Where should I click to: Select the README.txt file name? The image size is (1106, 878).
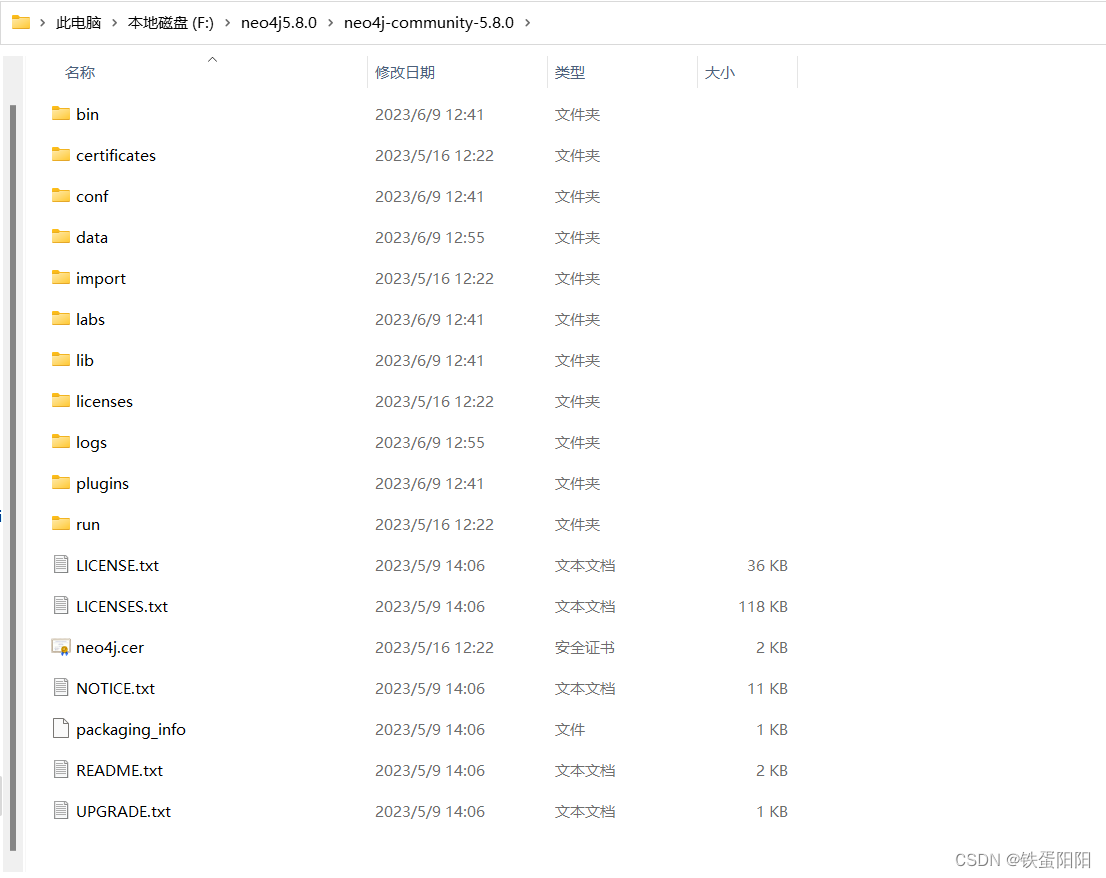pos(119,770)
